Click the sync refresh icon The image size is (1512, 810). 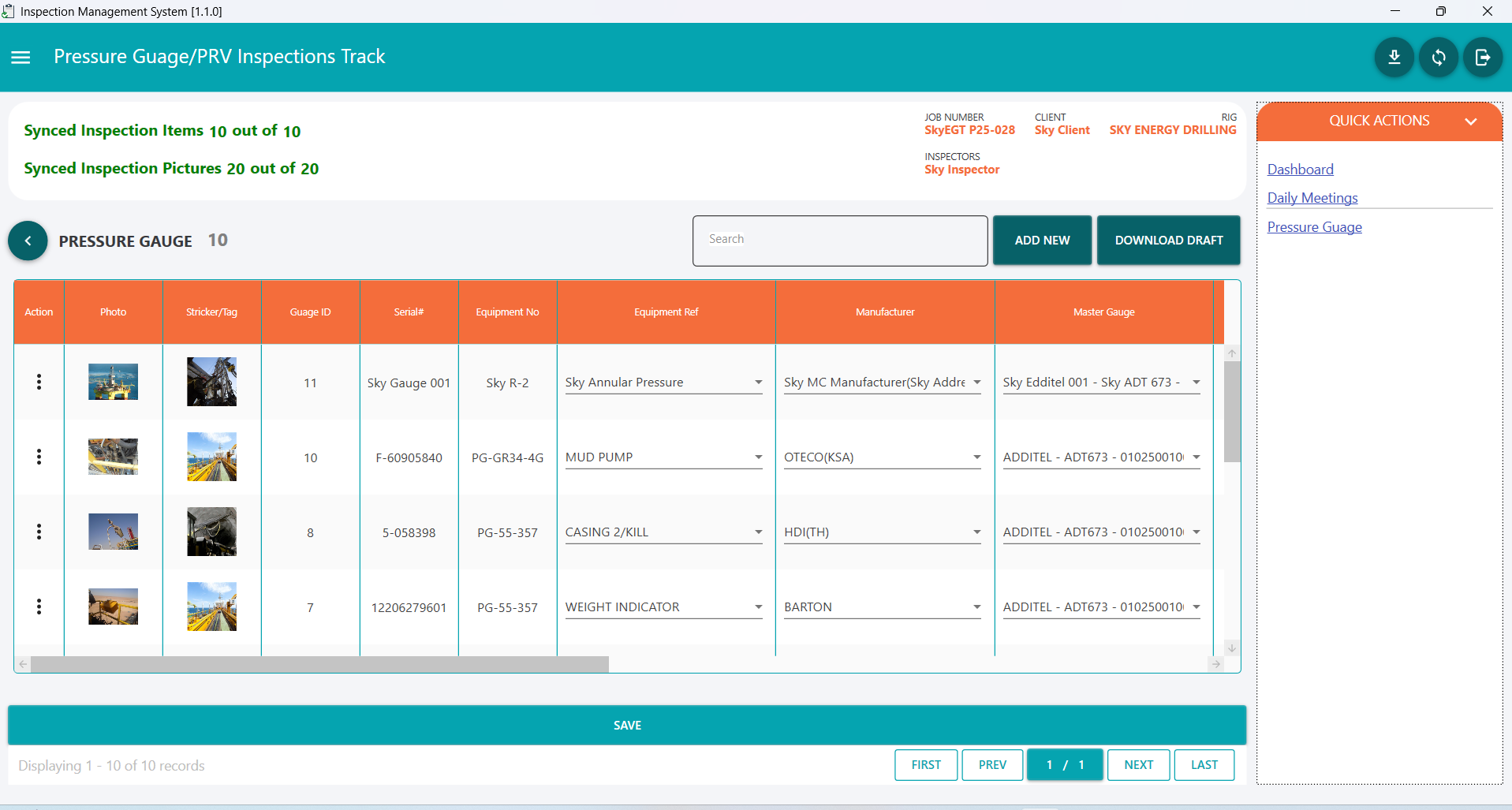tap(1439, 58)
